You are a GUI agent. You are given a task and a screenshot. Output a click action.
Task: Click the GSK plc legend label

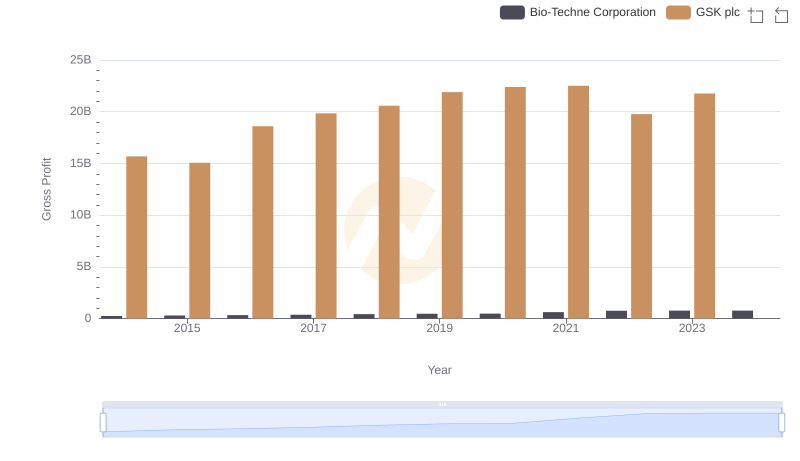tap(717, 12)
